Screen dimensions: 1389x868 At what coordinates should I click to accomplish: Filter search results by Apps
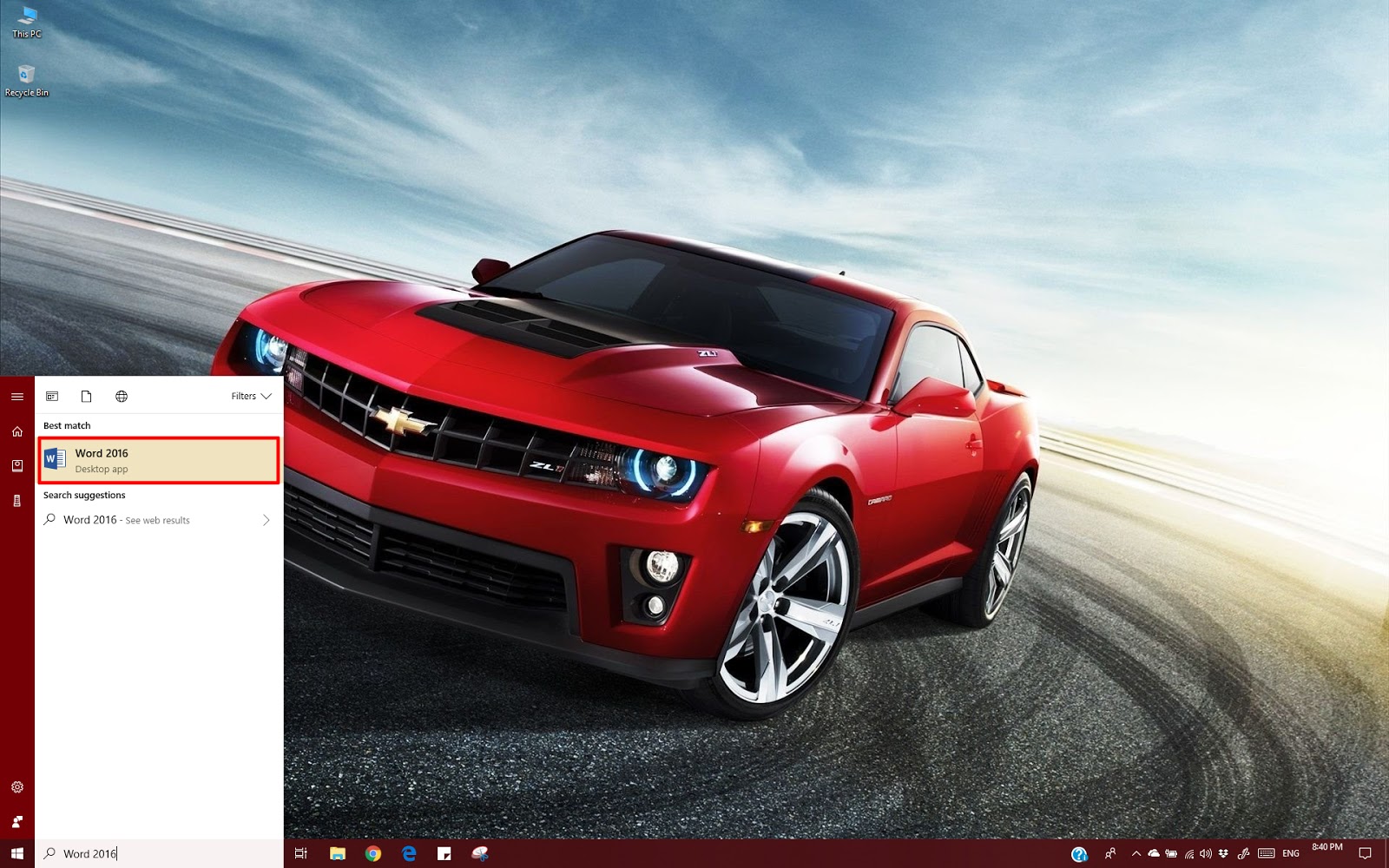[x=52, y=397]
